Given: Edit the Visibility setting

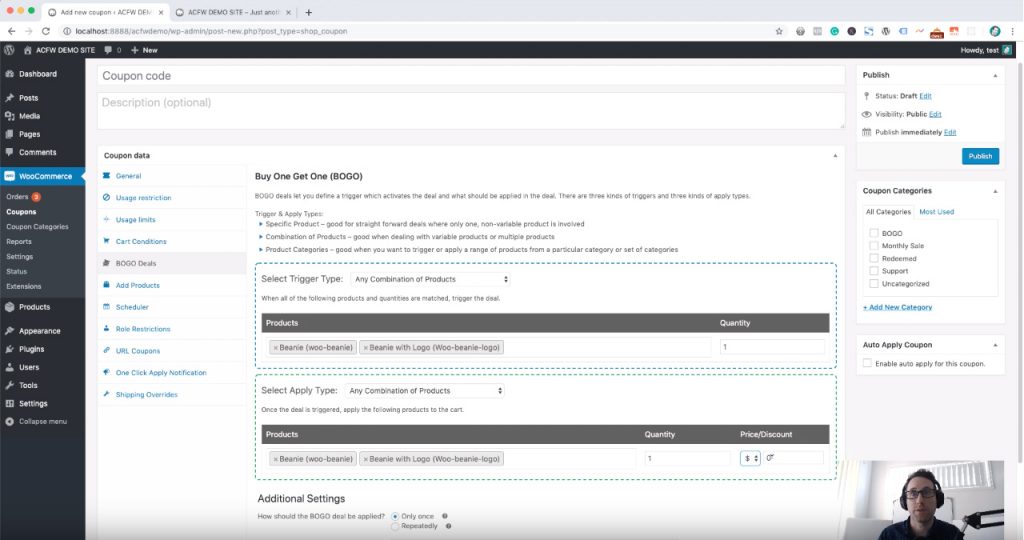Looking at the screenshot, I should (x=935, y=114).
